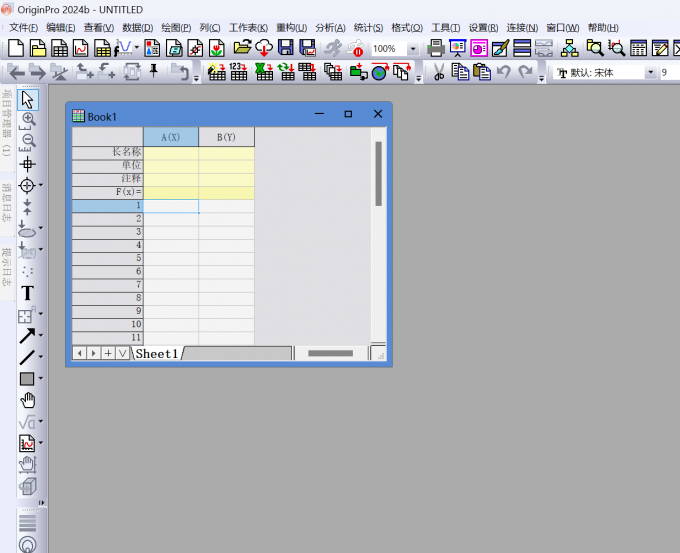Click the green arrows re-import icon
This screenshot has width=680, height=553.
coord(286,72)
